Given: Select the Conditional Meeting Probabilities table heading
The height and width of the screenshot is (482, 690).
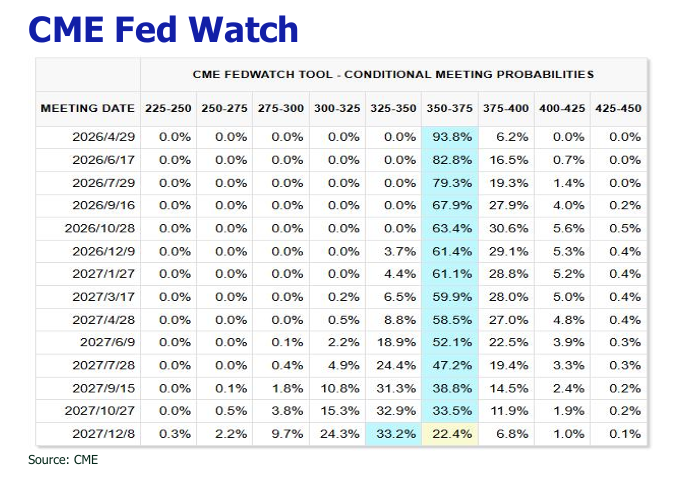Looking at the screenshot, I should point(392,74).
